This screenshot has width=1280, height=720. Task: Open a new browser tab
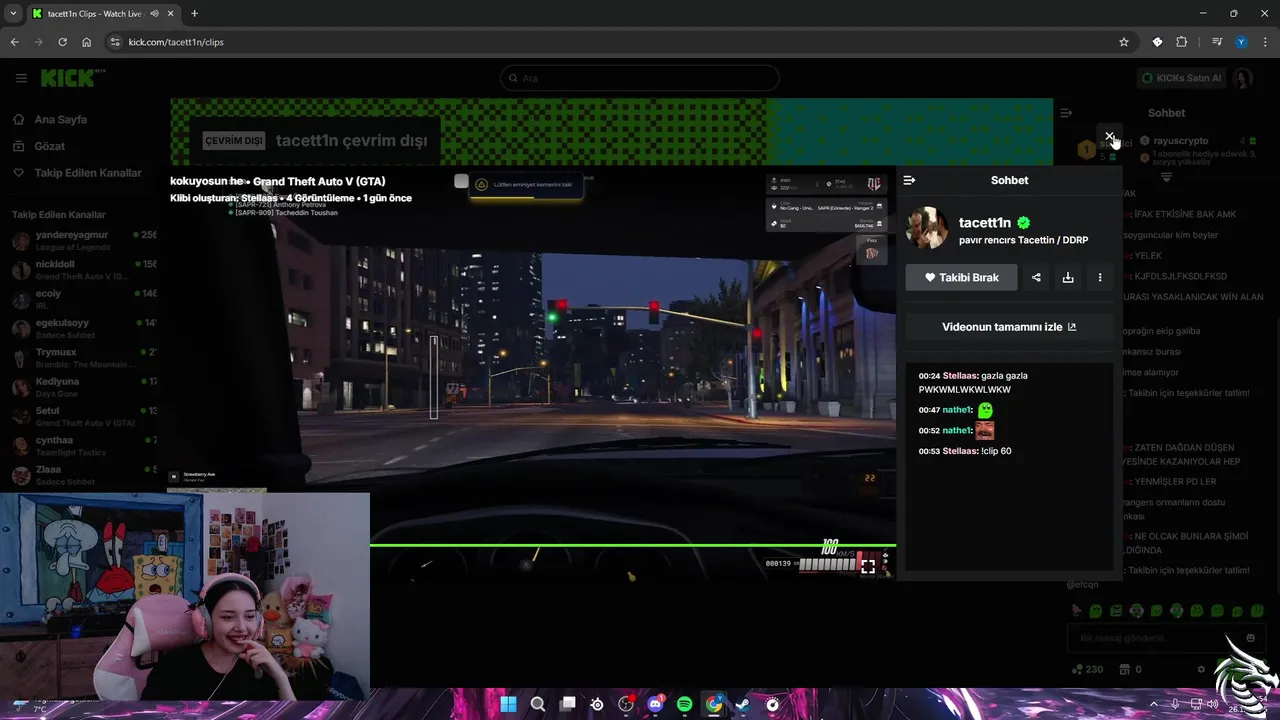tap(194, 14)
